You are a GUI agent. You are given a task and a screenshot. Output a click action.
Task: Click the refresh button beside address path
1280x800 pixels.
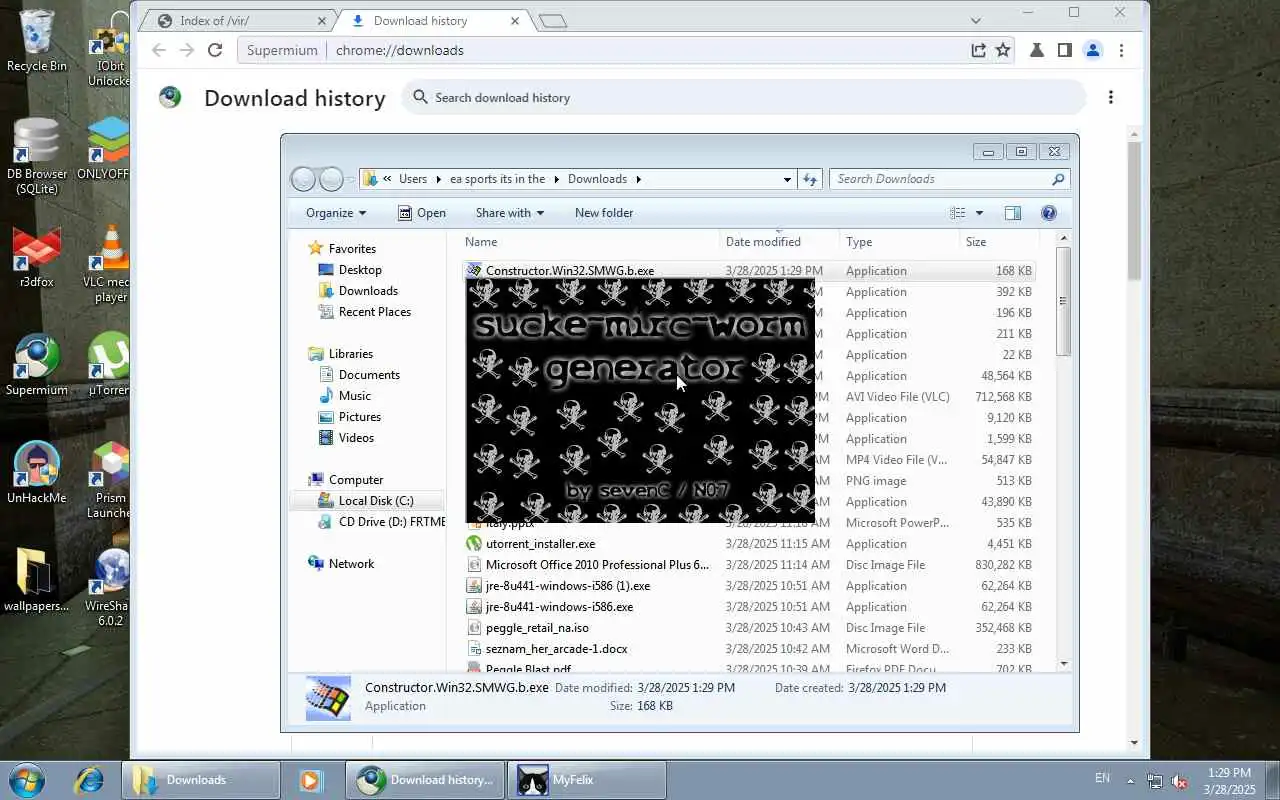tap(810, 179)
